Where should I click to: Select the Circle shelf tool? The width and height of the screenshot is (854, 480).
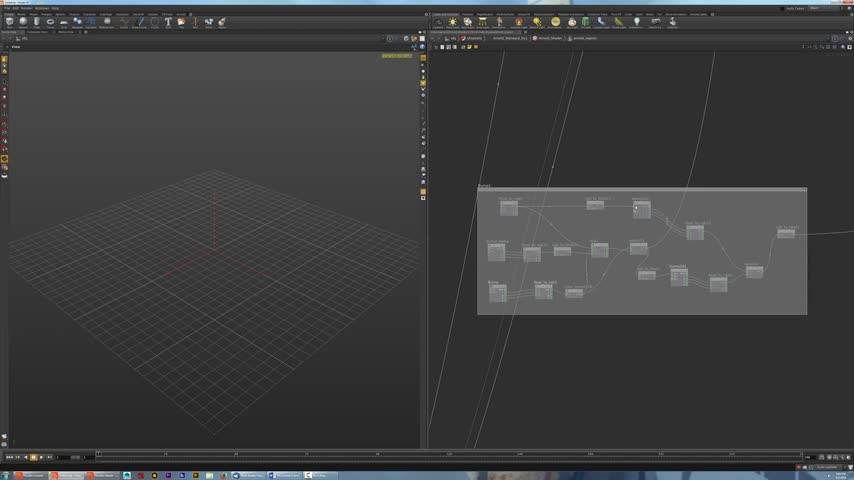coord(155,22)
